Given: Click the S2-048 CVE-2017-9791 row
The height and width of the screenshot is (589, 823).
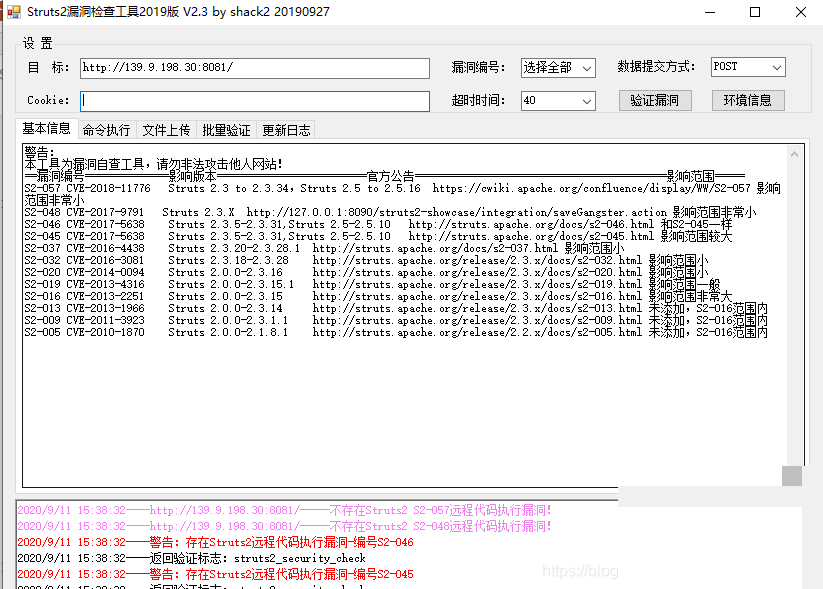Looking at the screenshot, I should click(x=390, y=213).
